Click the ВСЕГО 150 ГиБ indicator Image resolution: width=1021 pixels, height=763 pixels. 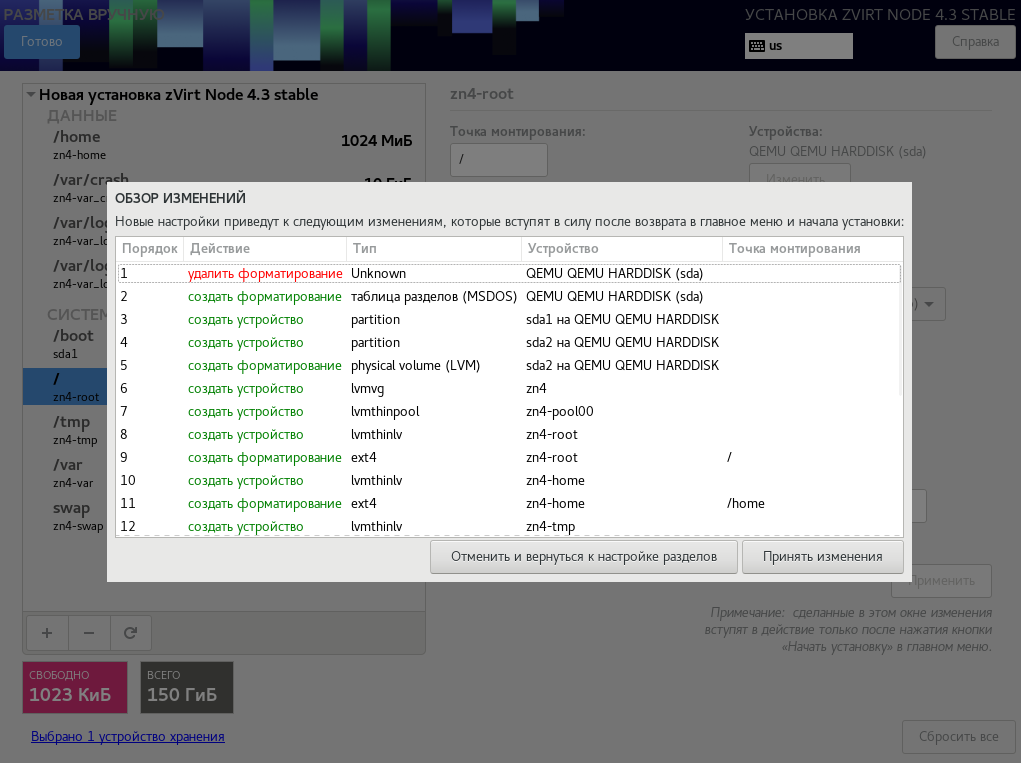point(187,687)
